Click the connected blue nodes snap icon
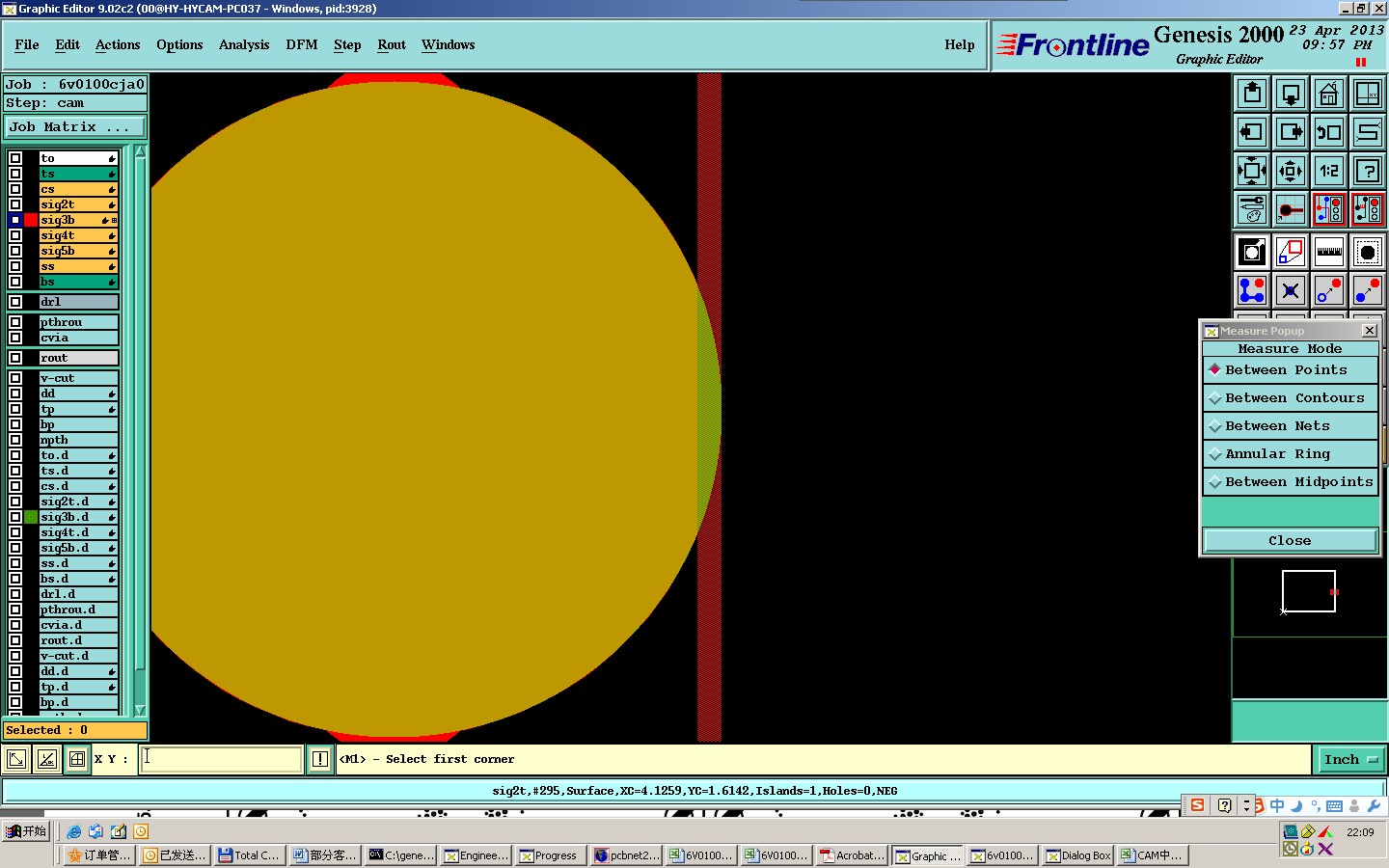The image size is (1389, 868). (x=1252, y=290)
